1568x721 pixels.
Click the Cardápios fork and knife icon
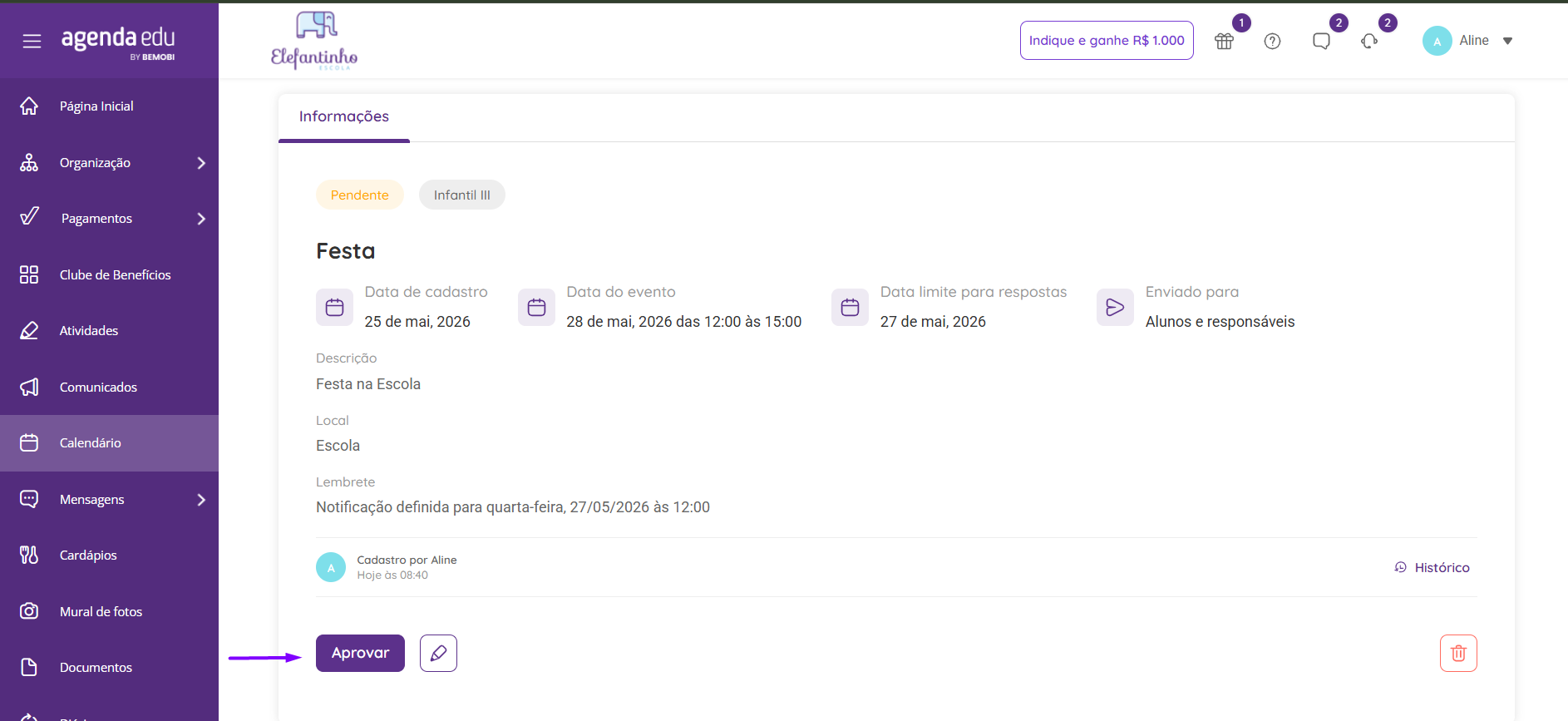click(x=29, y=555)
